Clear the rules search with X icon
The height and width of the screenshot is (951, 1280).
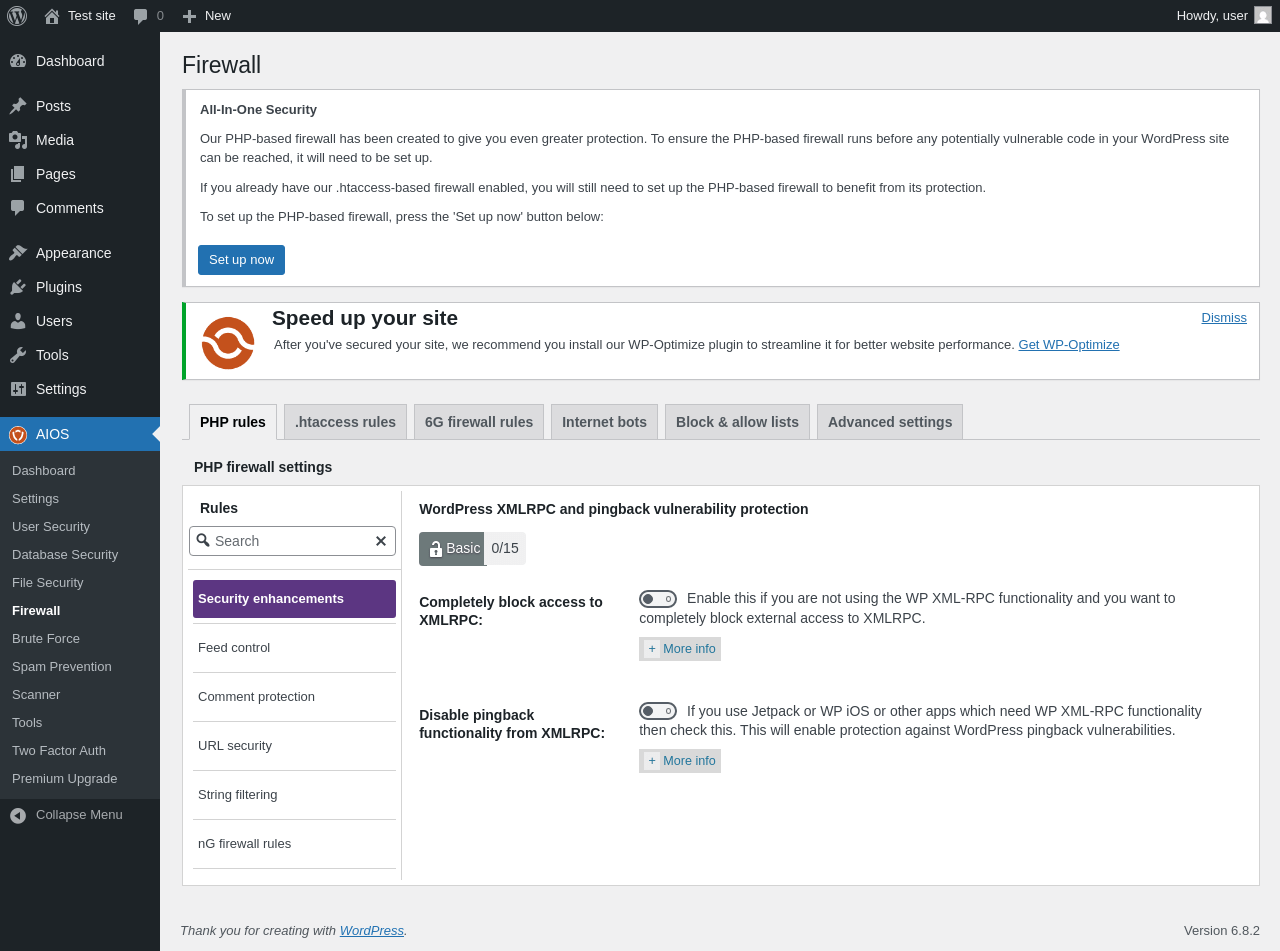pyautogui.click(x=381, y=541)
